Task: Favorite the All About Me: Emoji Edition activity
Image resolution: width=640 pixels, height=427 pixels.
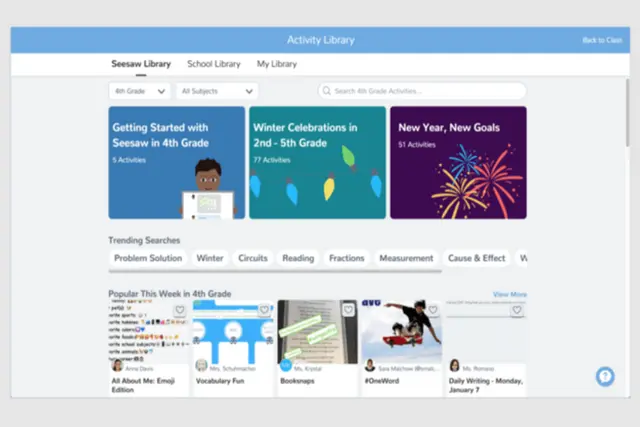Action: 180,310
